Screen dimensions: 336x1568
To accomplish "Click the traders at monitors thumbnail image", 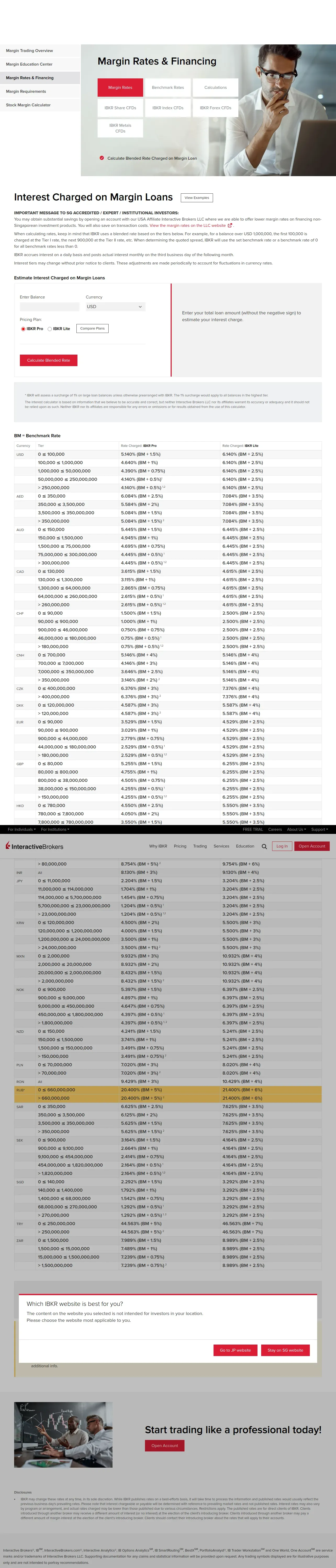I will pos(63,1435).
